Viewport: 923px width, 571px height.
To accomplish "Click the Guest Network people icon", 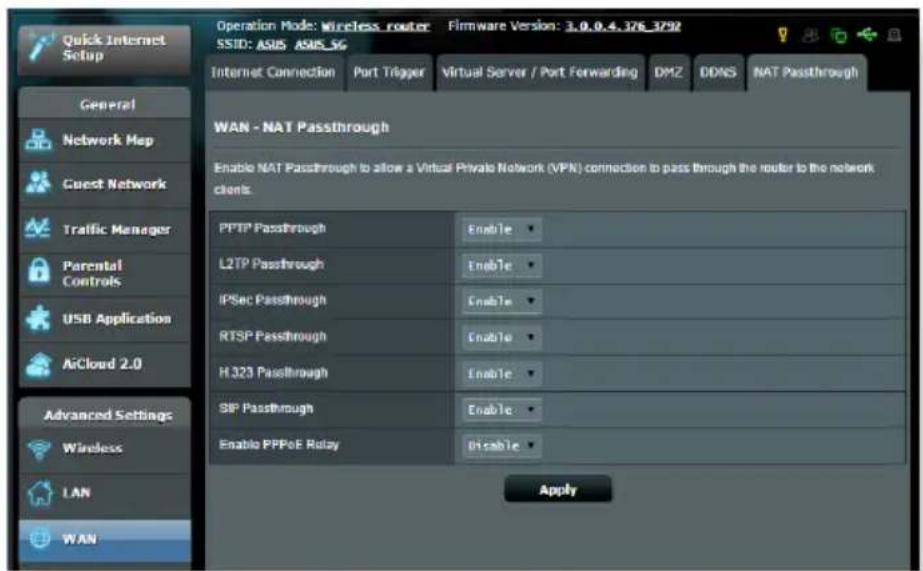I will click(38, 183).
